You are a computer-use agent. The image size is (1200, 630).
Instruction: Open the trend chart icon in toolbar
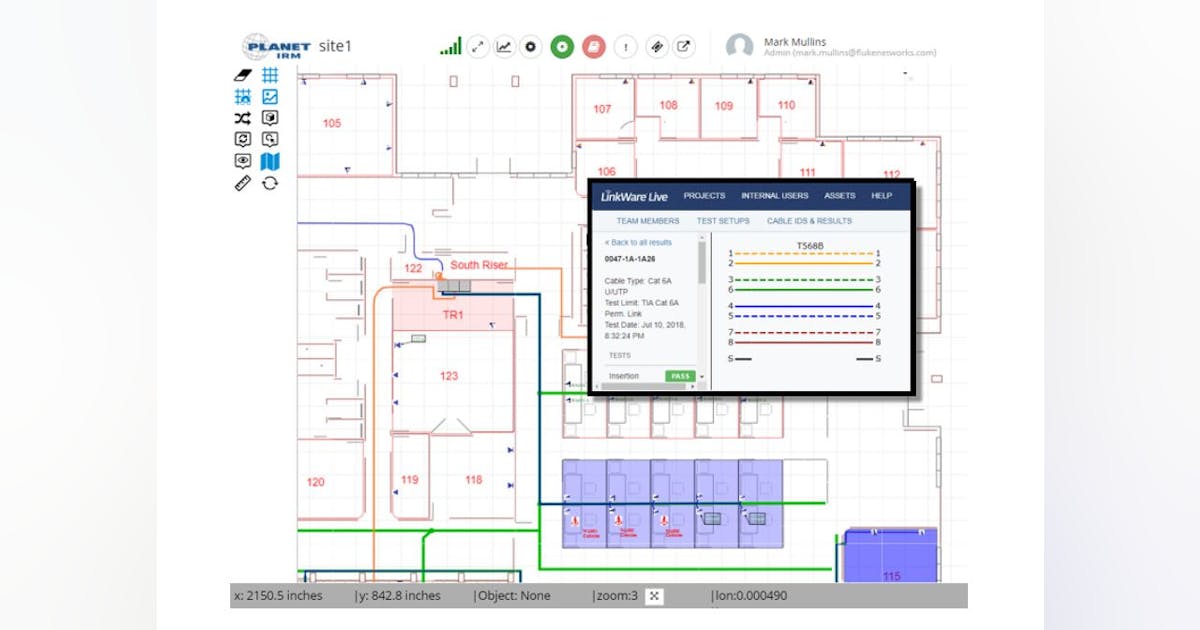pyautogui.click(x=505, y=46)
